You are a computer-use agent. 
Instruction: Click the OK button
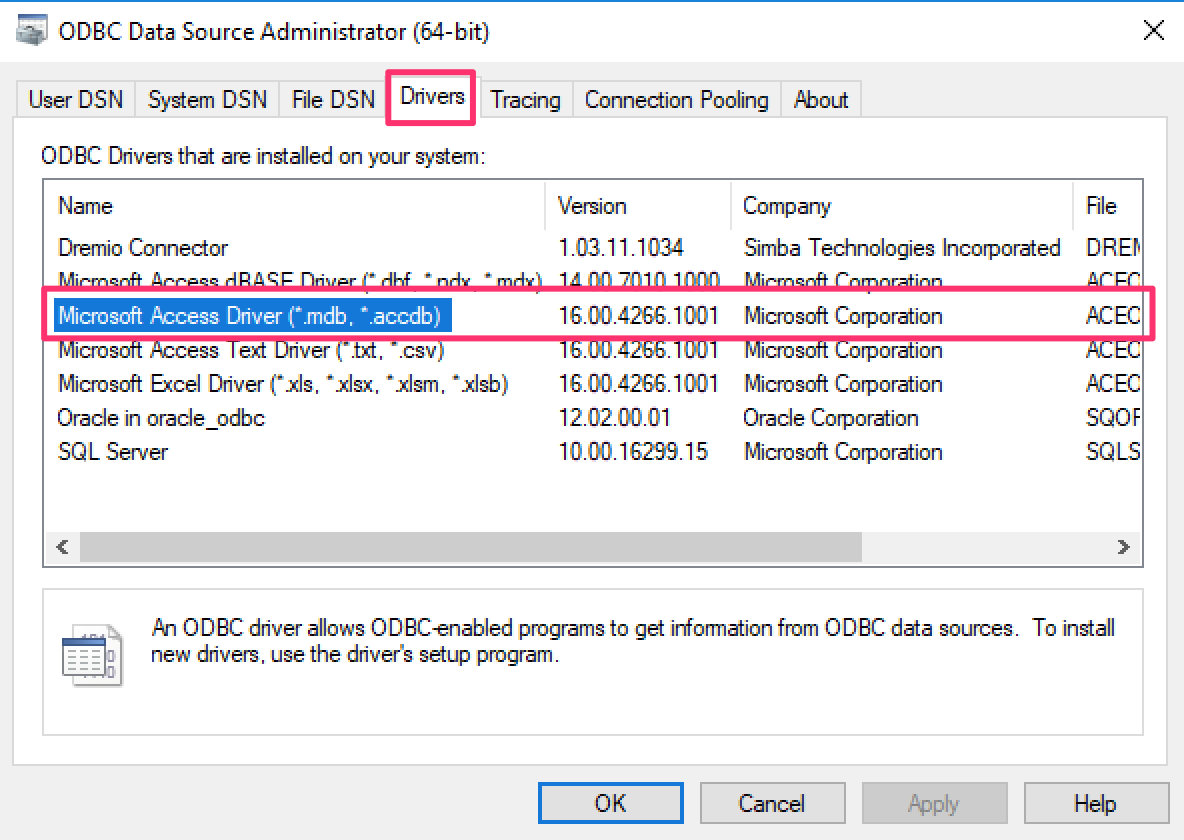tap(610, 803)
